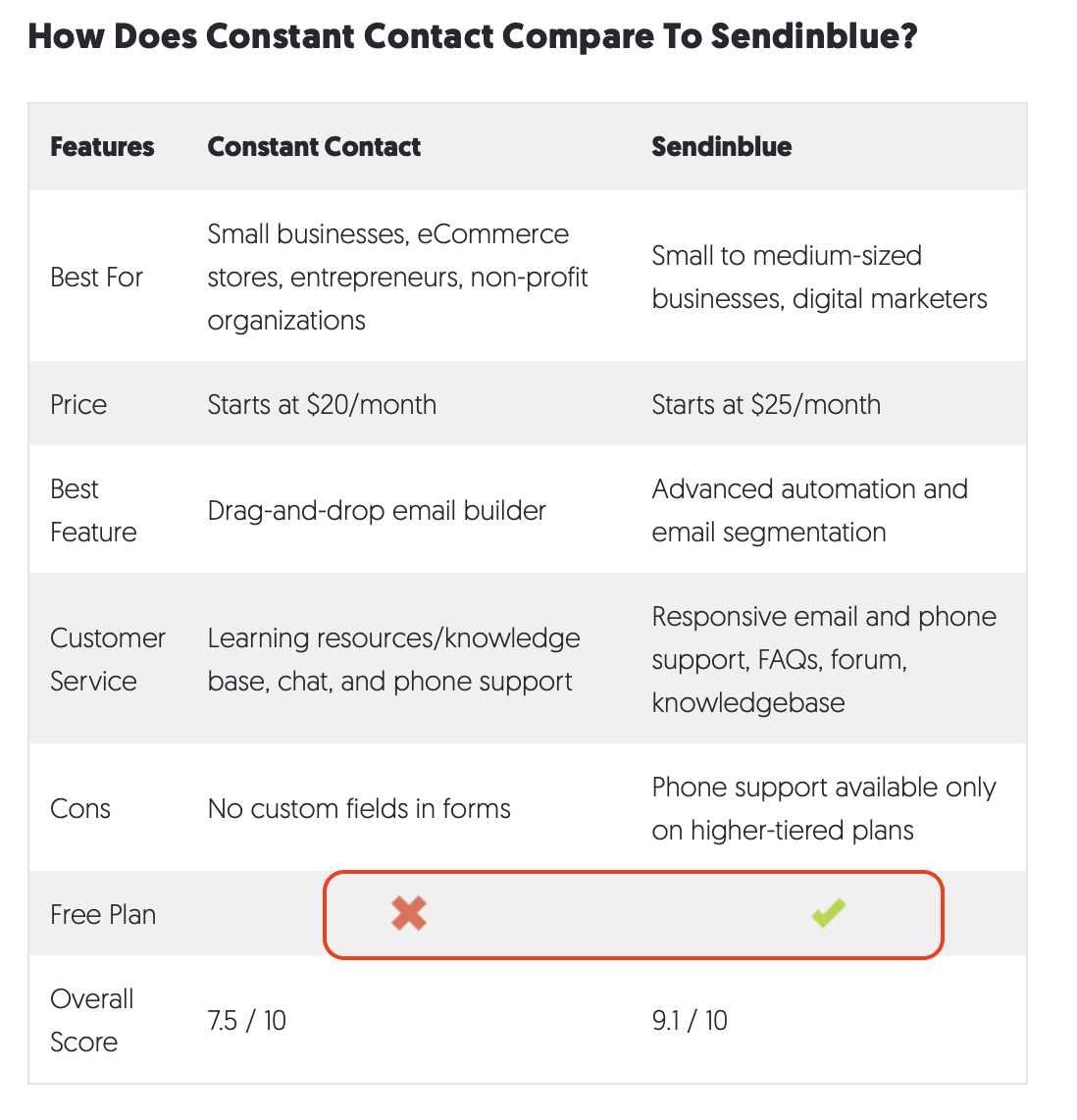Click the Customer Service row label
The height and width of the screenshot is (1120, 1077).
[108, 659]
